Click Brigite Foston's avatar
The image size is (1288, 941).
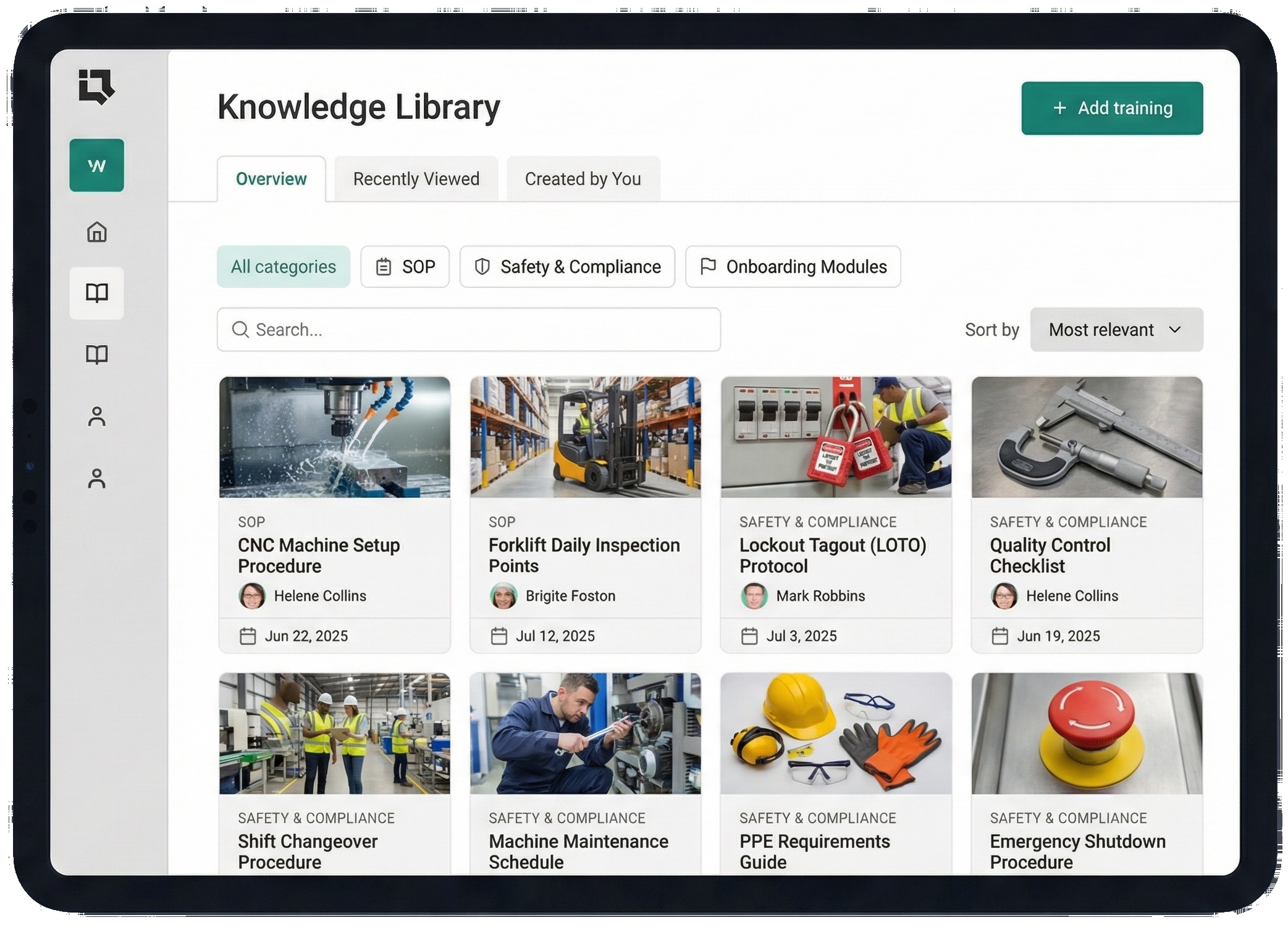(x=503, y=596)
